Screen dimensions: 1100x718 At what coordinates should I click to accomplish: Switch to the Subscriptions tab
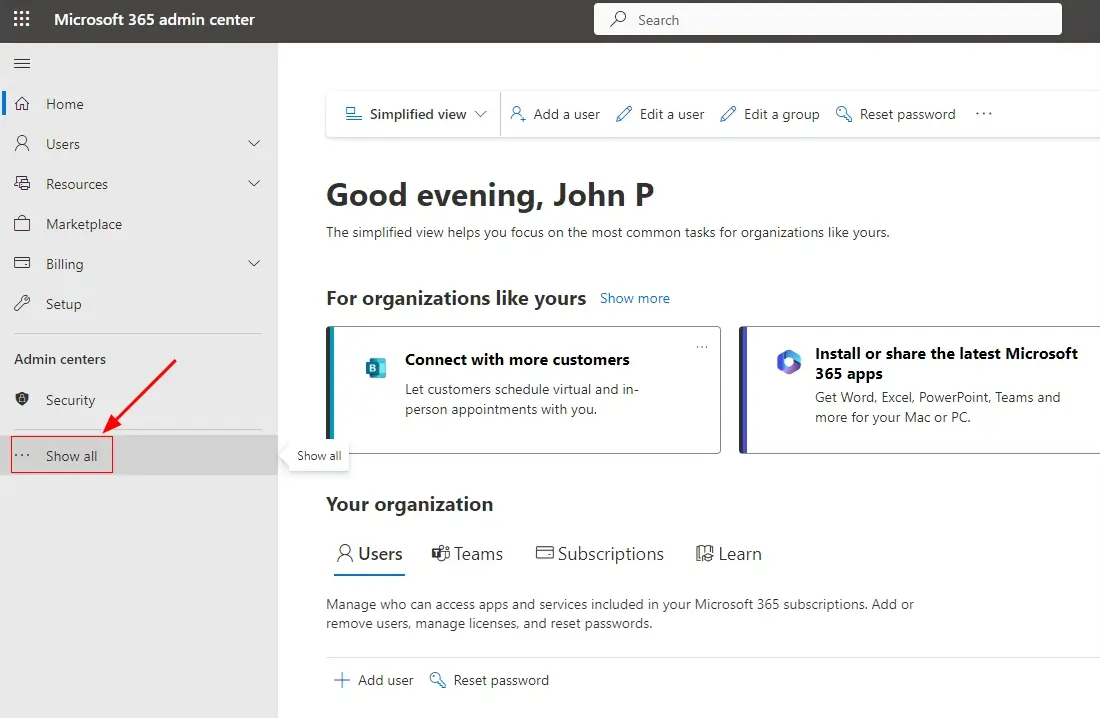click(600, 554)
